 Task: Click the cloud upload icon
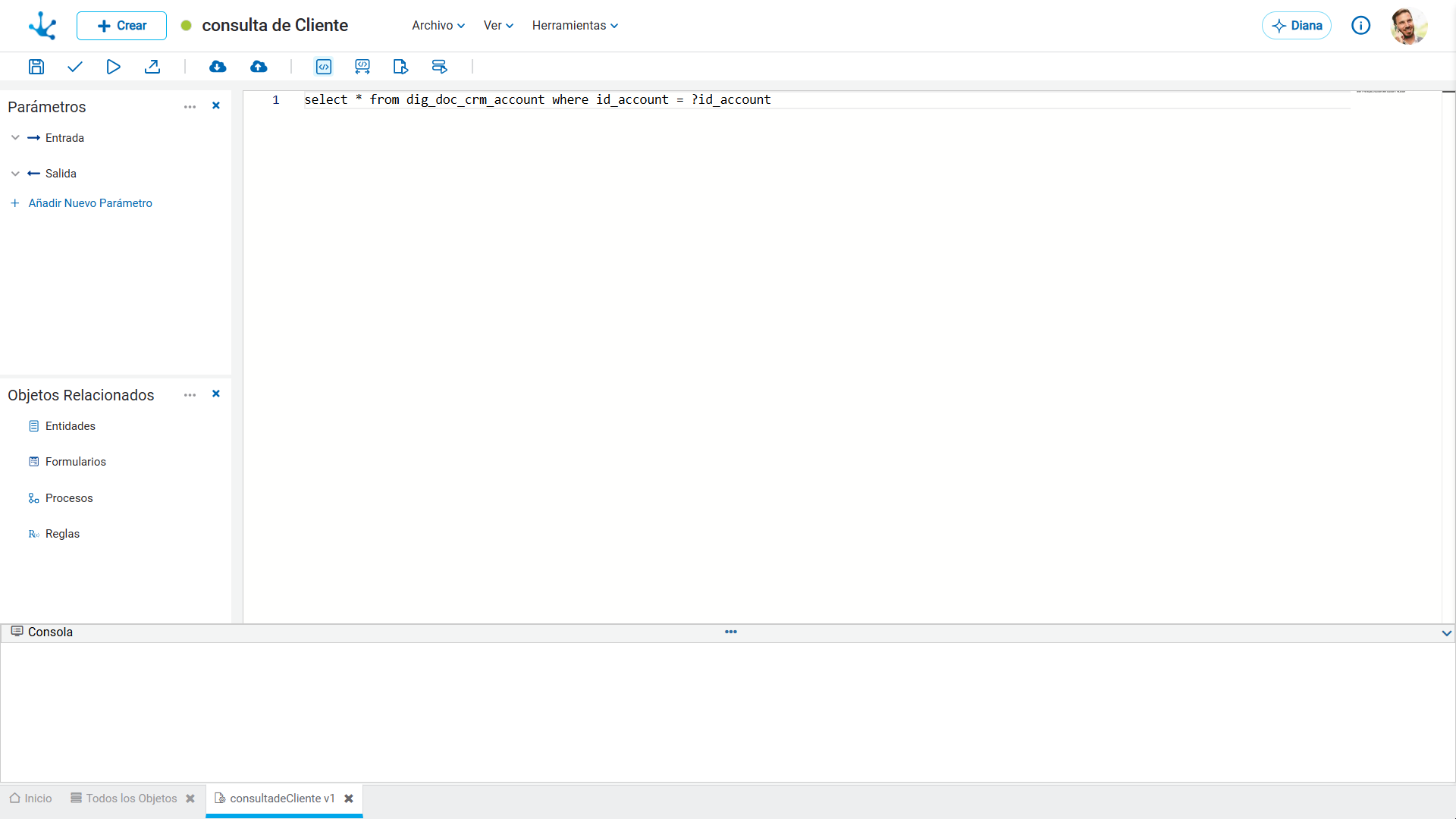259,67
